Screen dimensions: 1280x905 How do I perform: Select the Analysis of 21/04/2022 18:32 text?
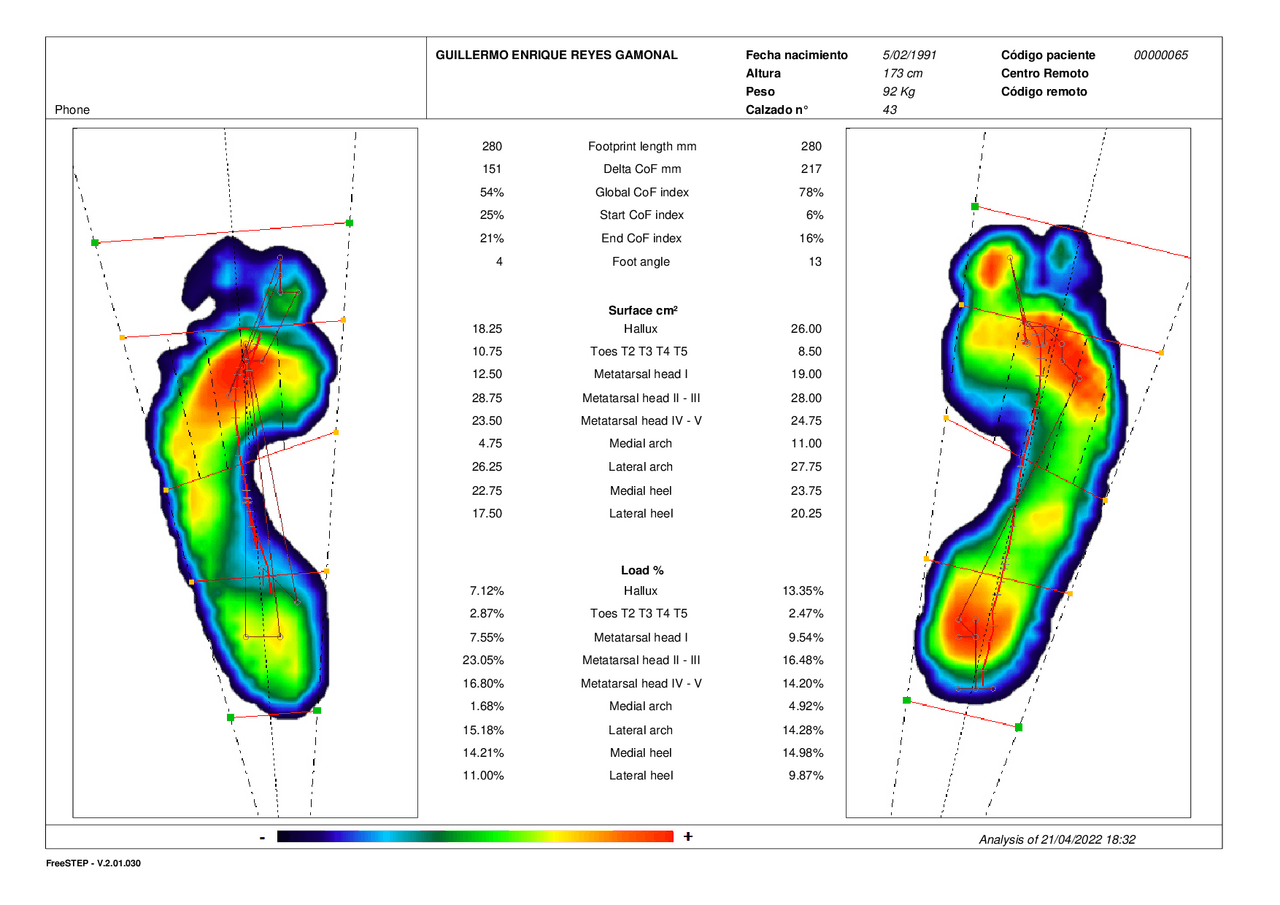click(1057, 840)
